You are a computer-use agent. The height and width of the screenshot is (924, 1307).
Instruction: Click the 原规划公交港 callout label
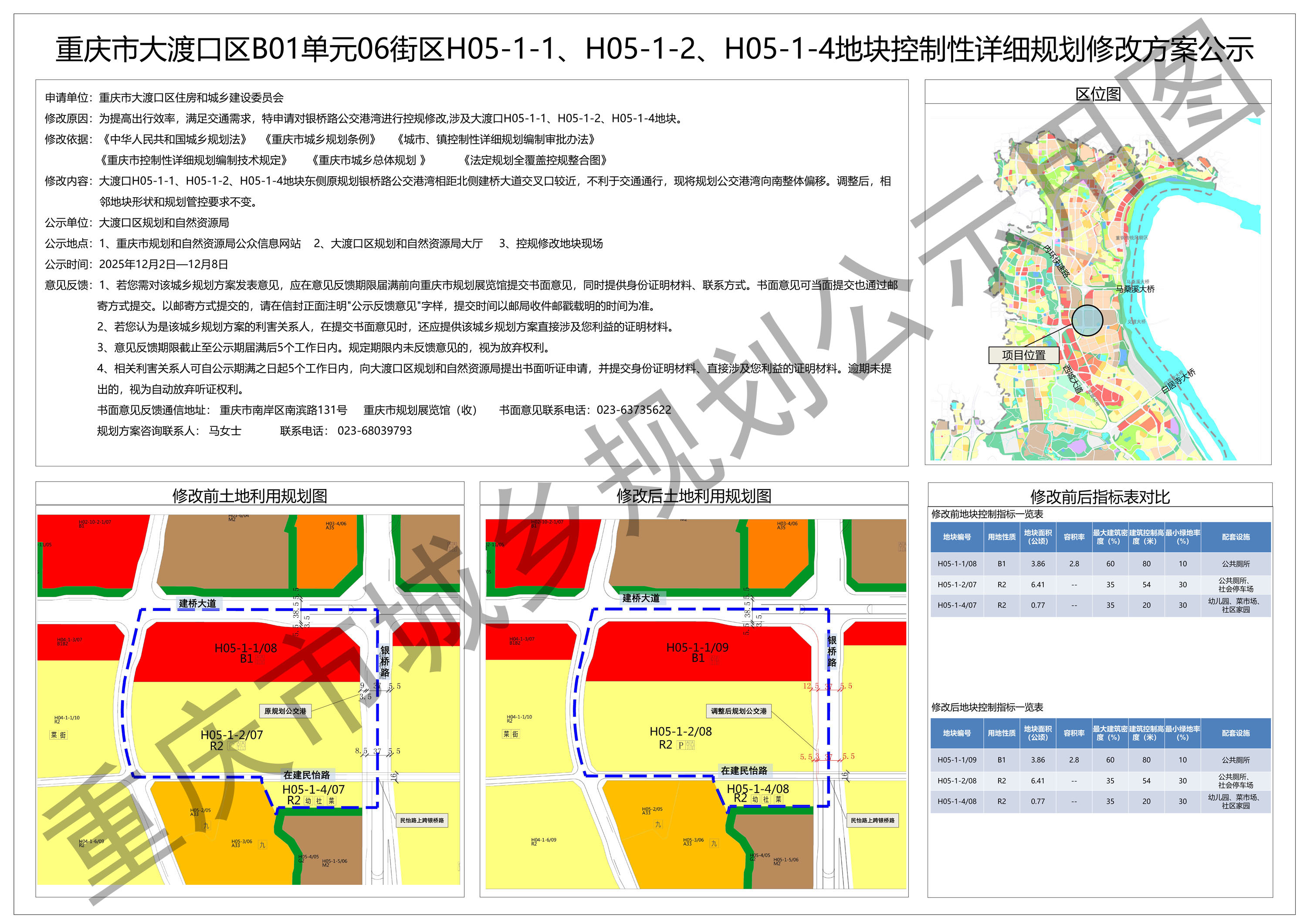click(x=285, y=711)
